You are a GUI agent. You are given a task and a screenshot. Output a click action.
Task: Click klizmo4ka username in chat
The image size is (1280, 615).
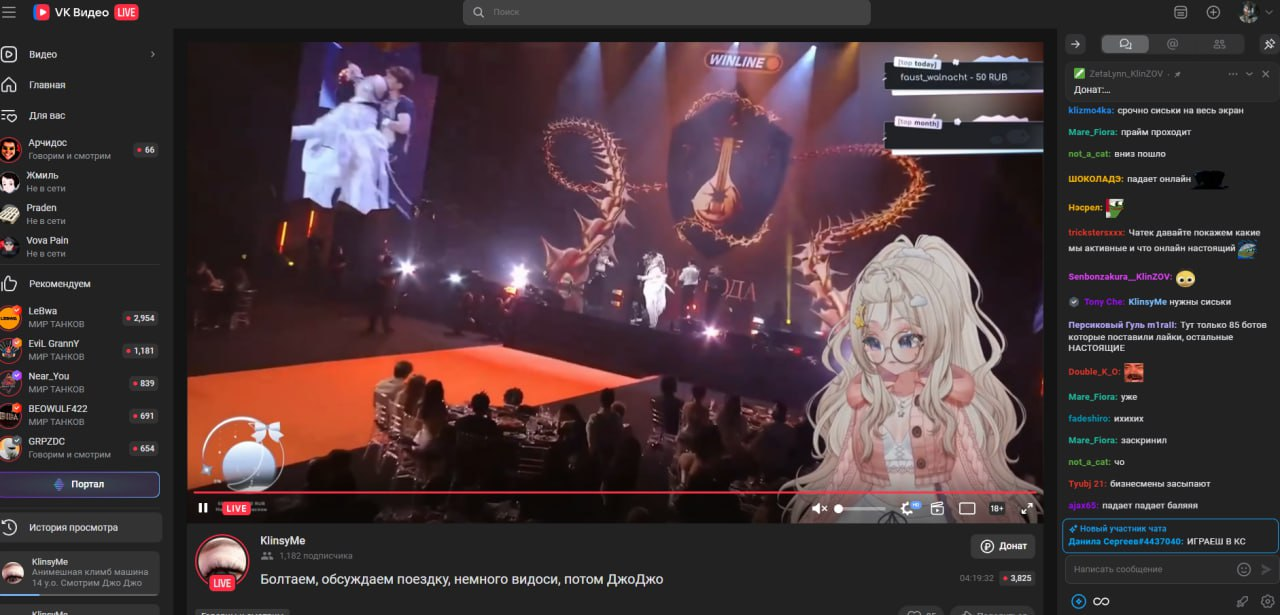click(x=1090, y=110)
